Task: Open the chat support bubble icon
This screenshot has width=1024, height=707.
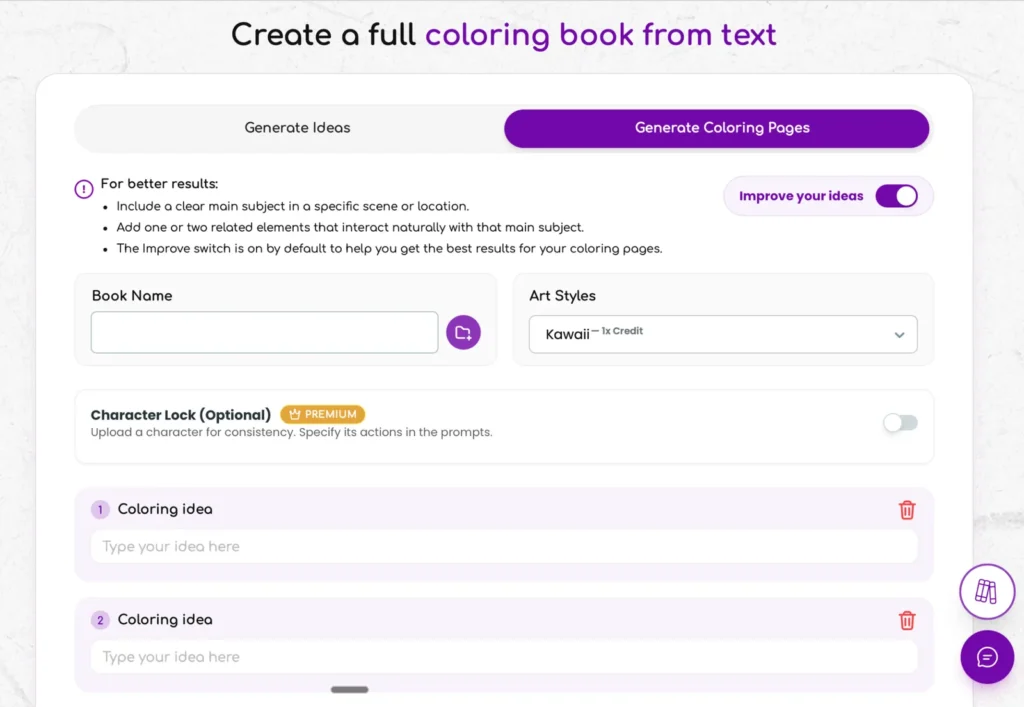Action: pos(986,657)
